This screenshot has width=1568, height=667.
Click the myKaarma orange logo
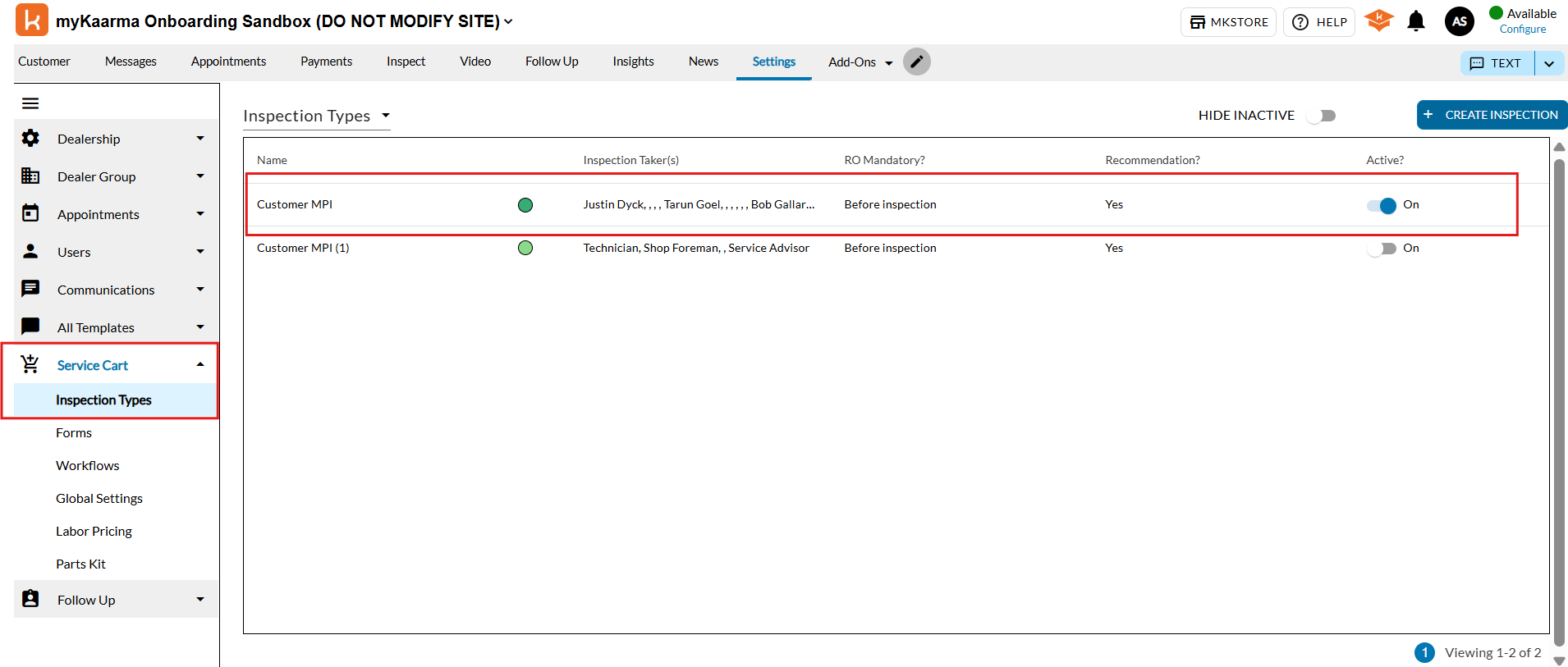pyautogui.click(x=32, y=20)
